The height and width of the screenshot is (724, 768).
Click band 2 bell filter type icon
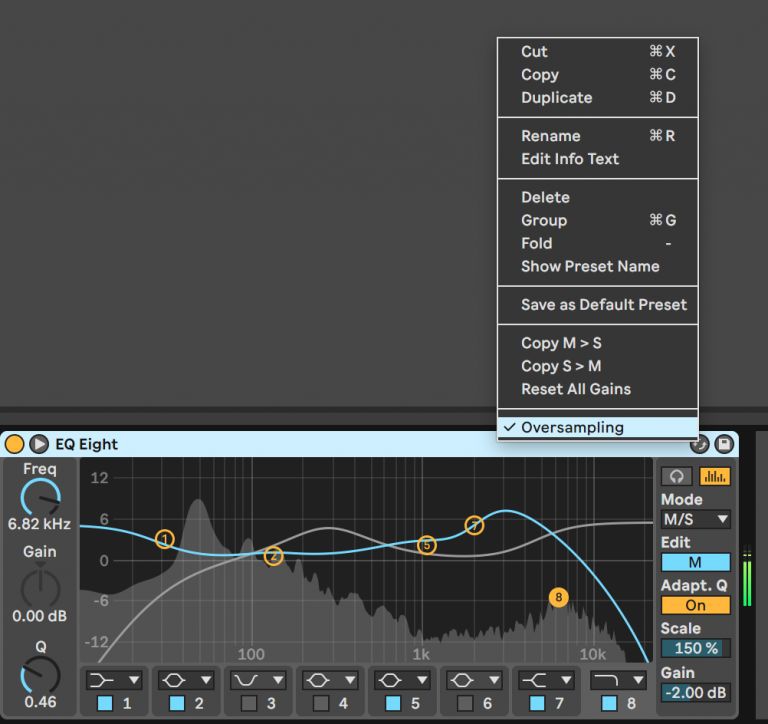tap(174, 680)
